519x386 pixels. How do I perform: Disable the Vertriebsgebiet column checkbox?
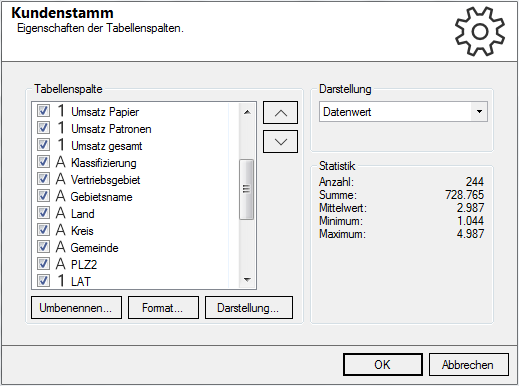click(x=43, y=179)
